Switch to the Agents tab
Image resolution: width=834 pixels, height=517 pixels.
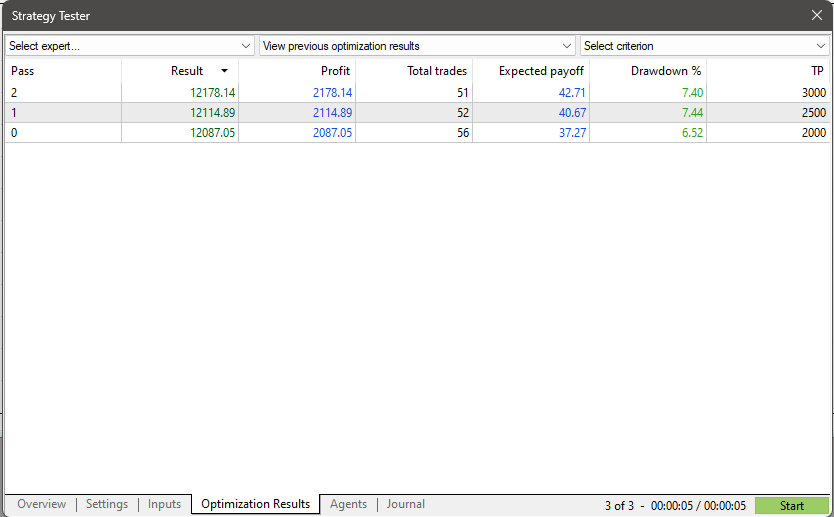point(348,504)
